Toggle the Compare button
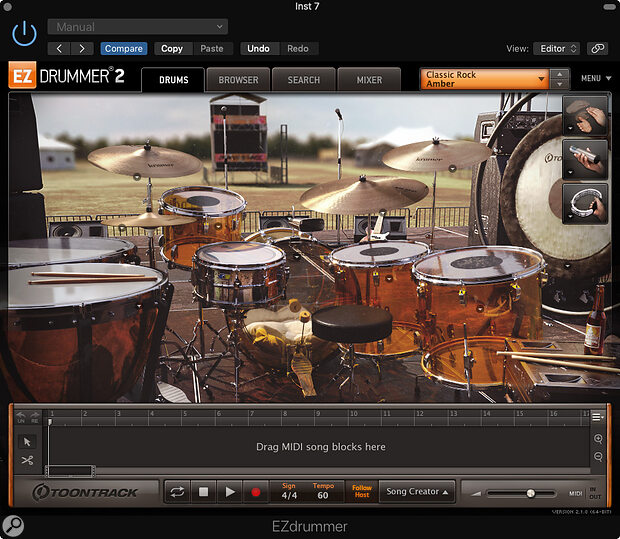 point(123,49)
